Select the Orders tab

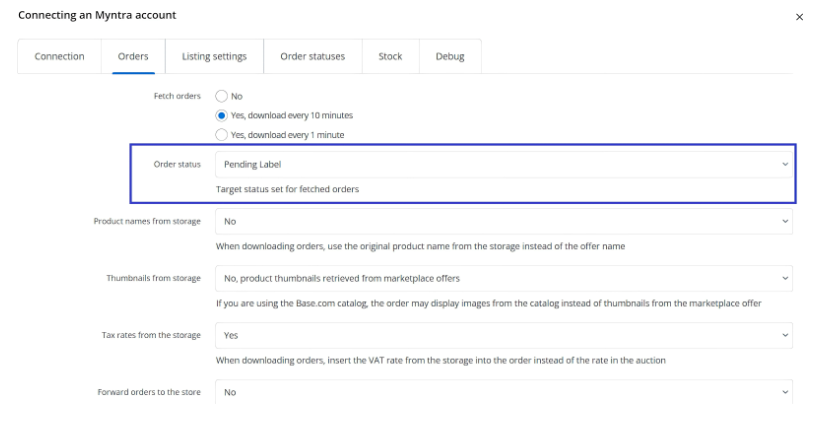(x=133, y=57)
